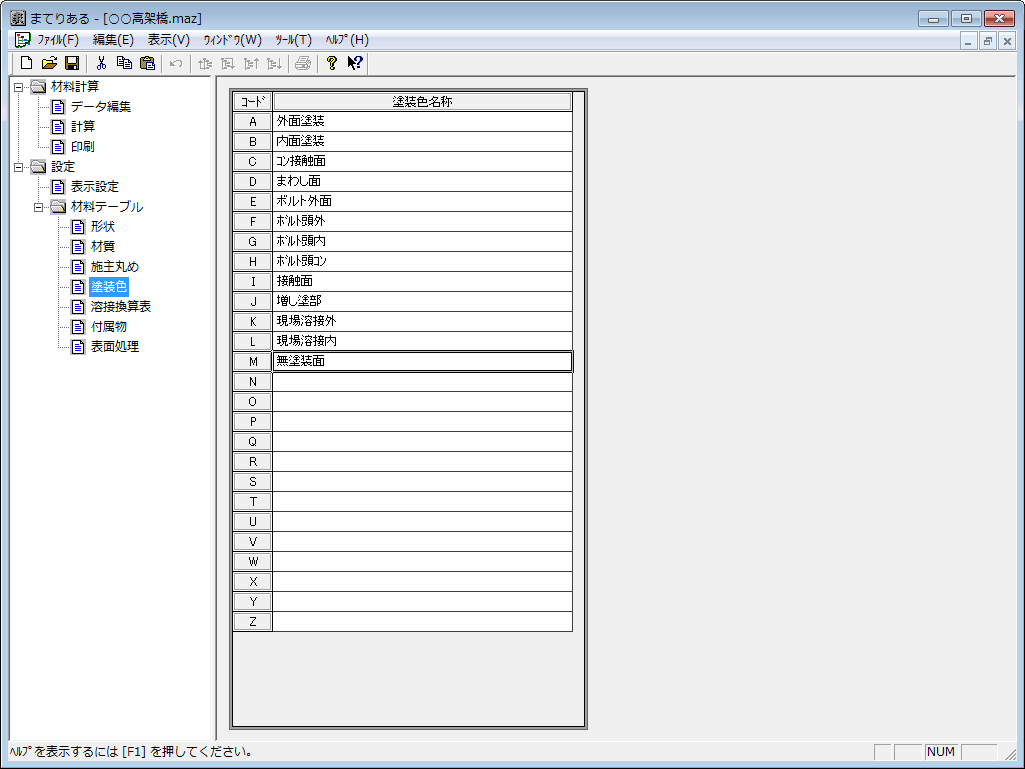Open About via the yellow question mark icon

332,63
